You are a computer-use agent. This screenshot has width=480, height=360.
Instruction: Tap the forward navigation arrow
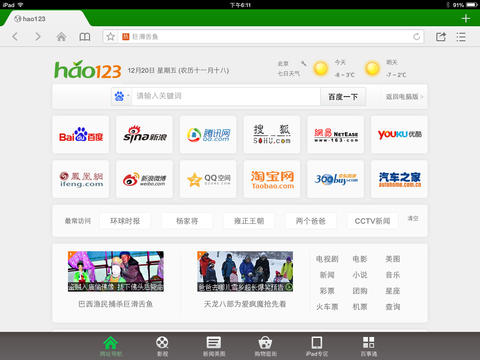click(x=38, y=36)
